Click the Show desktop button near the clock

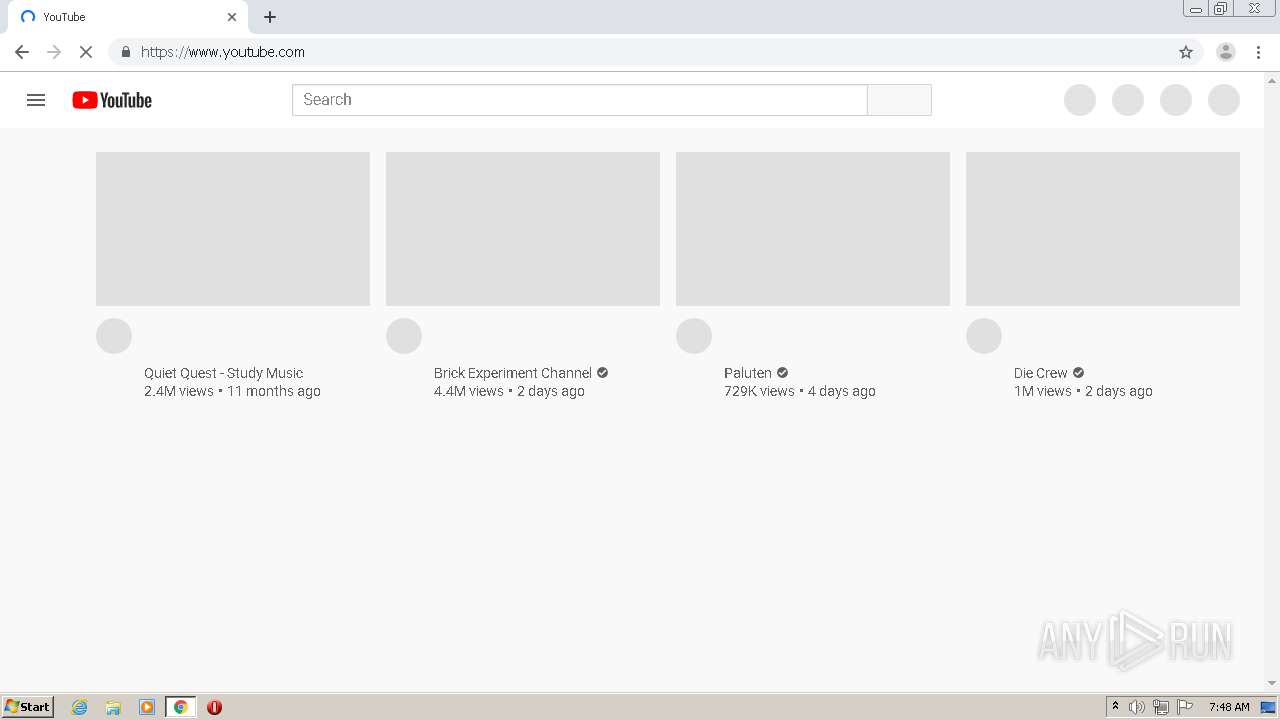point(1269,707)
